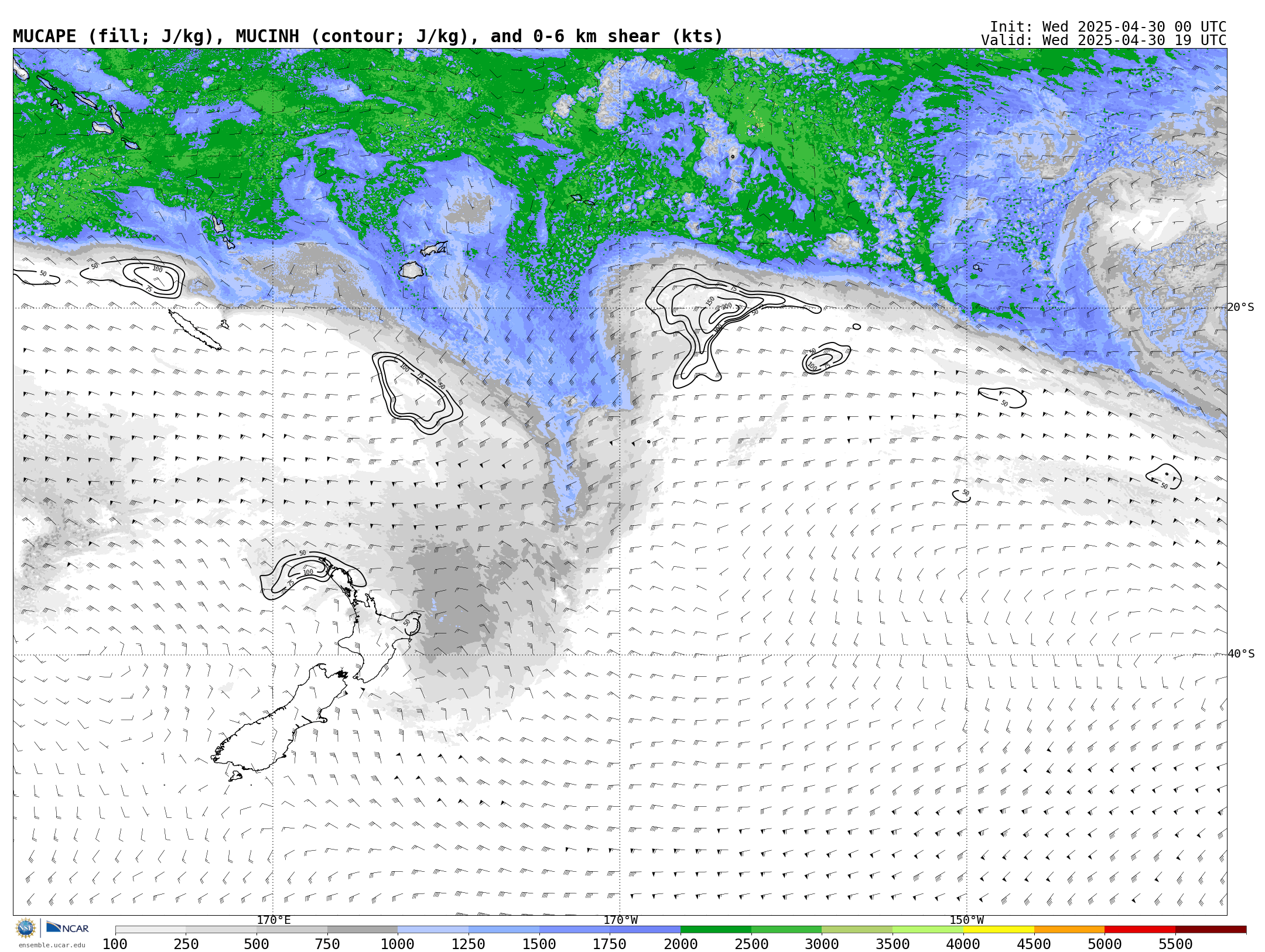Pick the dark green 2000–2500 colorbar swatch
Viewport: 1265px width, 952px height.
716,930
